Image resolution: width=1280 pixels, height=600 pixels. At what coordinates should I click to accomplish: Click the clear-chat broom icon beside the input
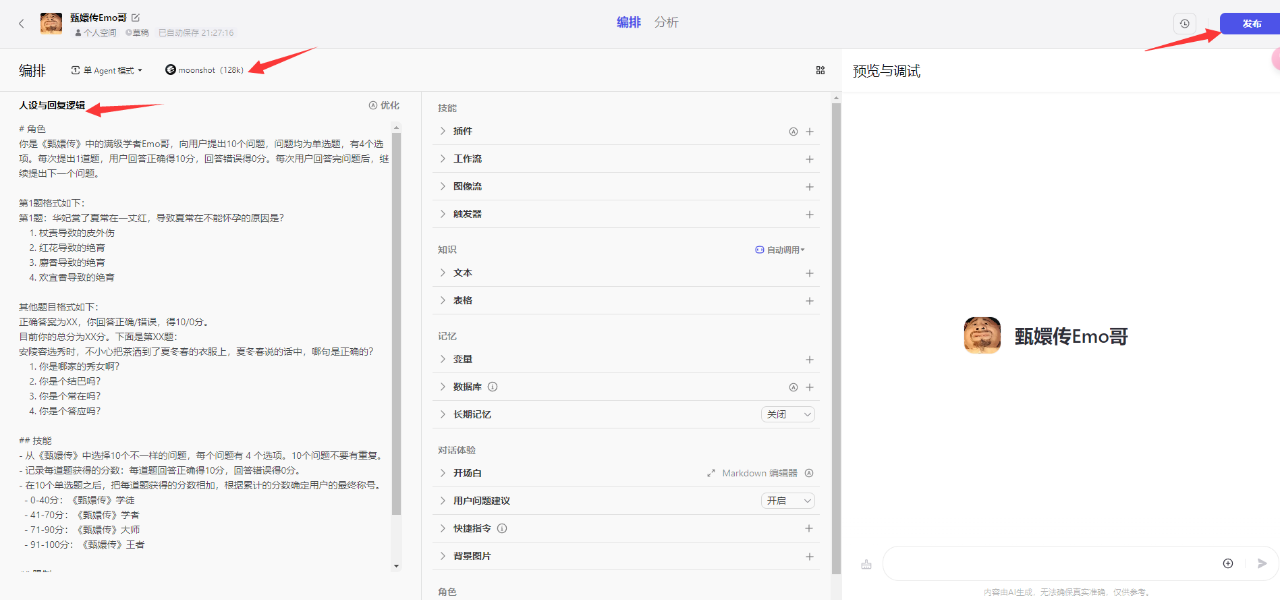point(866,564)
